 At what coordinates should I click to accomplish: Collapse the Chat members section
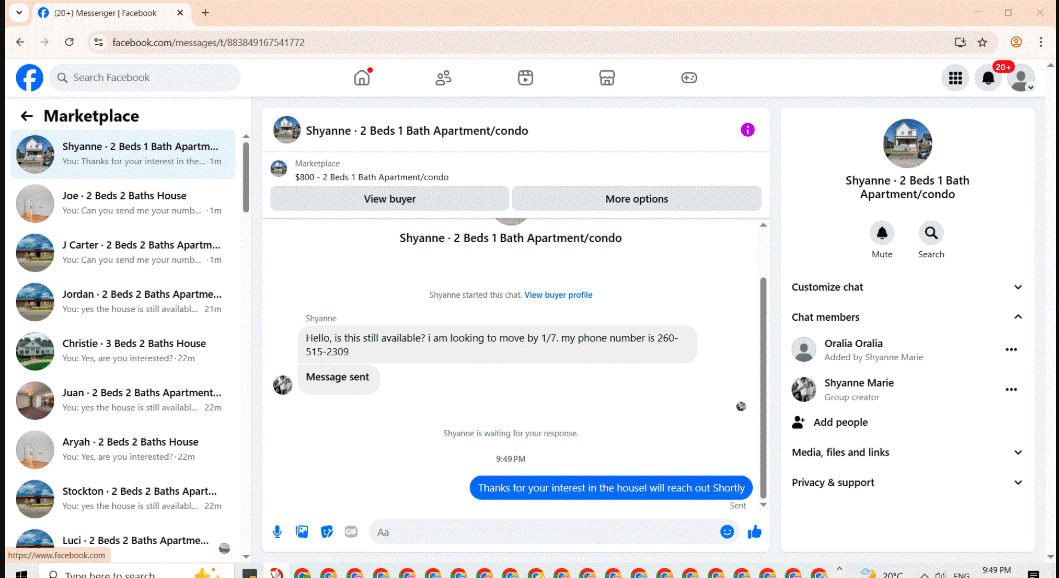click(907, 317)
